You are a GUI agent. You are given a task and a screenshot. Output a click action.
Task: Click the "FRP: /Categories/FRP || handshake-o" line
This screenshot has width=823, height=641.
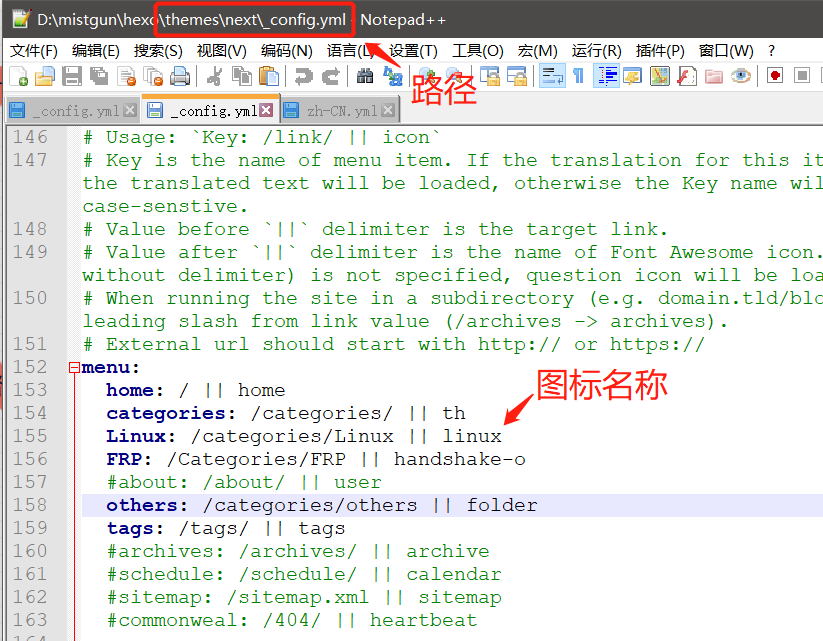point(315,459)
